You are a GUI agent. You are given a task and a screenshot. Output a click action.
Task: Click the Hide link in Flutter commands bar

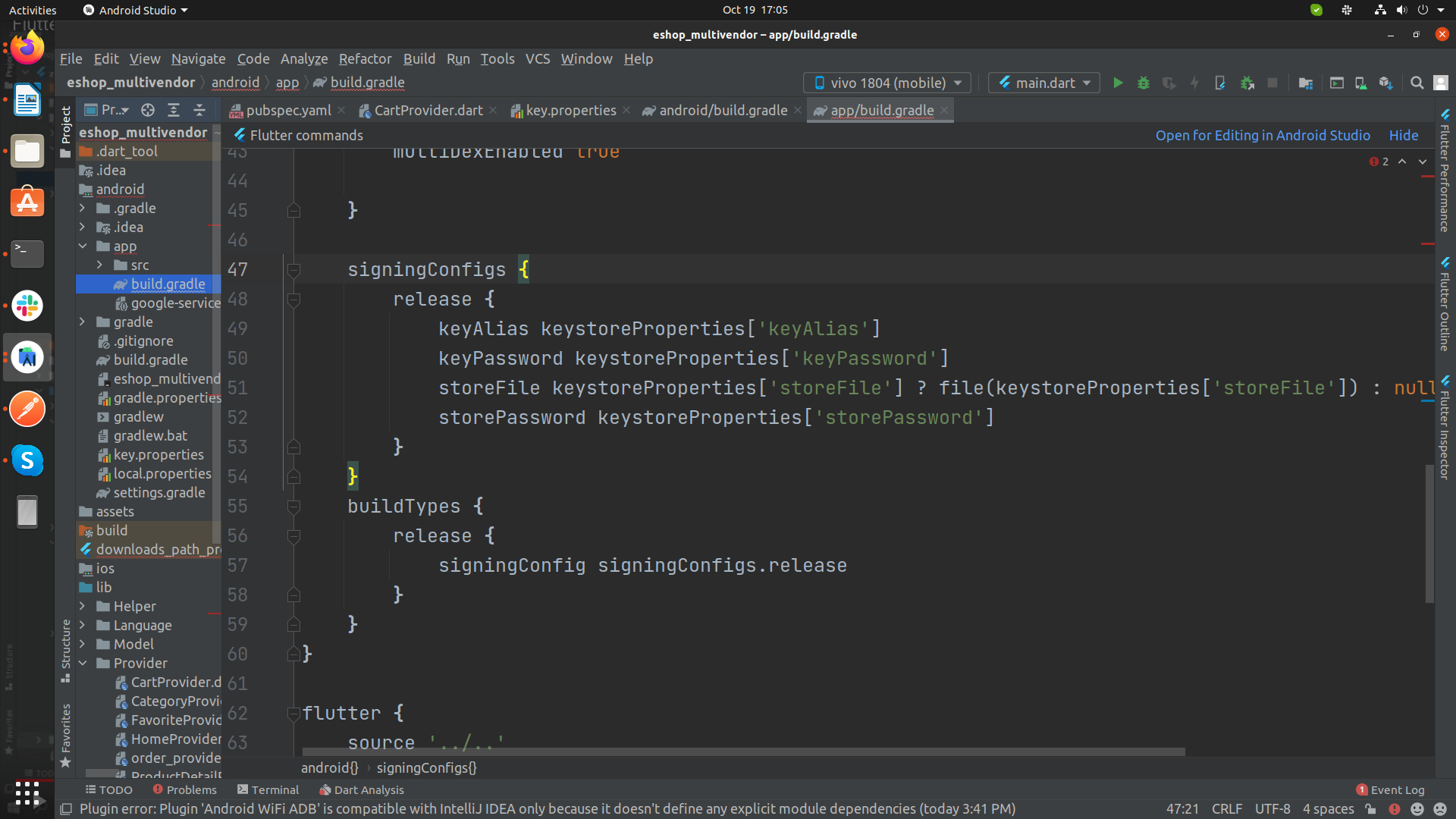point(1403,135)
